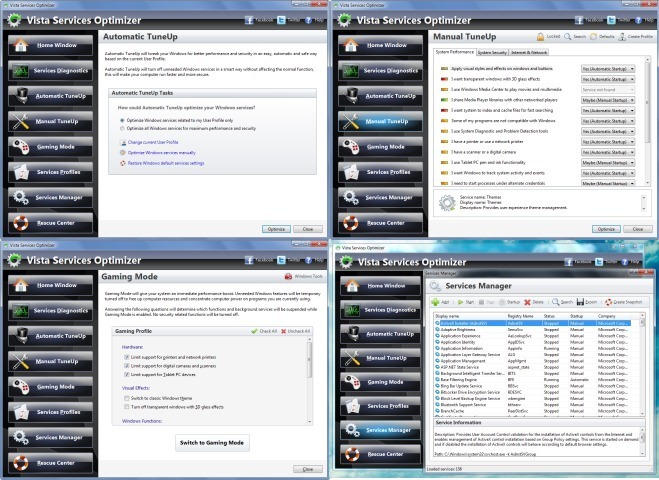Click Defaults icon in Manual TuneUp header

593,37
